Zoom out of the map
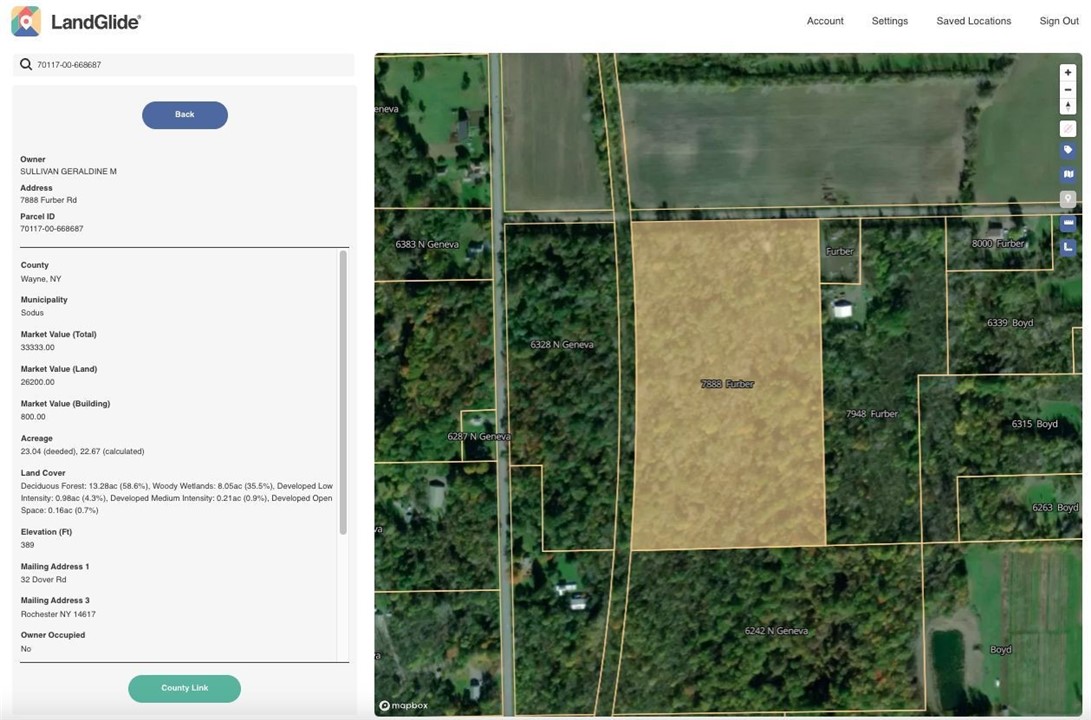 click(1067, 90)
